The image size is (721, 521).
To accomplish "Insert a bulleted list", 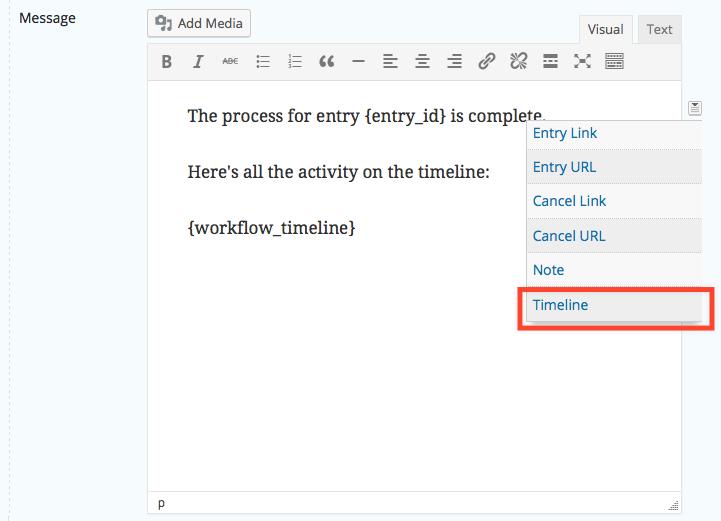I will [x=263, y=62].
